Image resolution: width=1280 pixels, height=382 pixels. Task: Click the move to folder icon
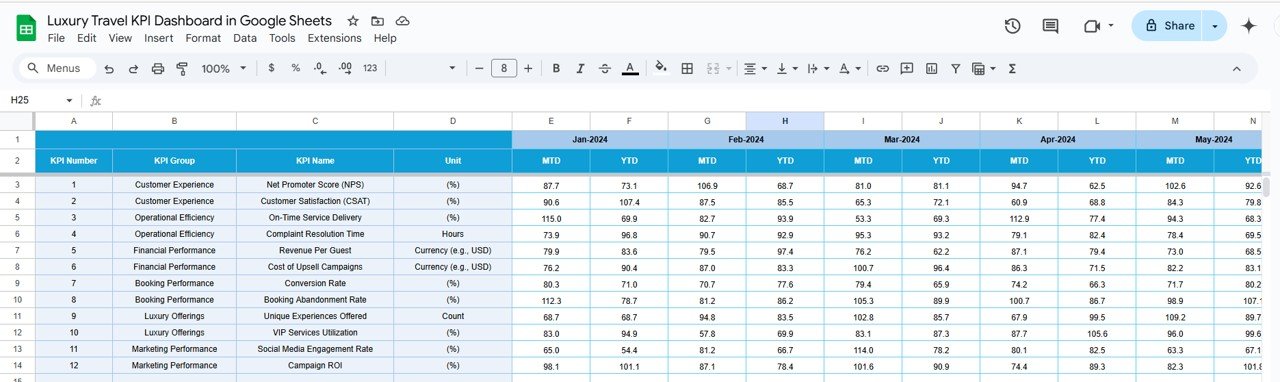click(x=377, y=21)
